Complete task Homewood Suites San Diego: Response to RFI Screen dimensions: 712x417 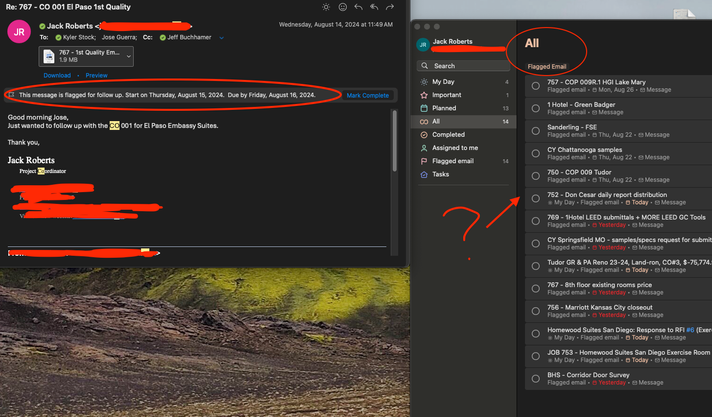pos(536,333)
